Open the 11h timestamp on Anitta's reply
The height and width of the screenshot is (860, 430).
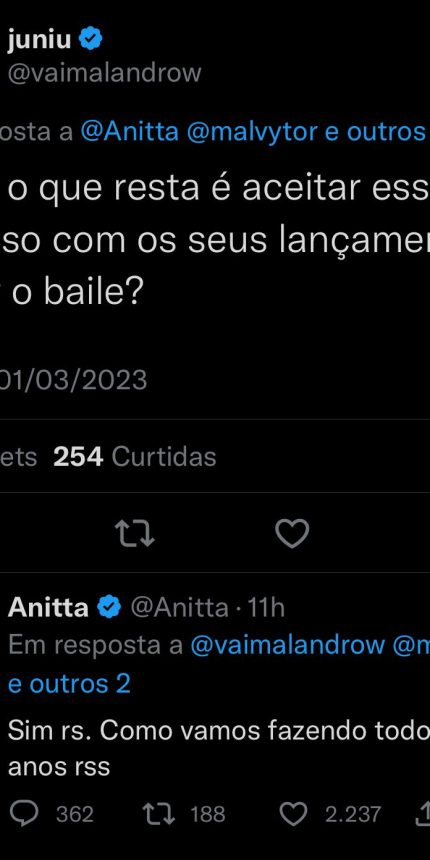pos(266,607)
